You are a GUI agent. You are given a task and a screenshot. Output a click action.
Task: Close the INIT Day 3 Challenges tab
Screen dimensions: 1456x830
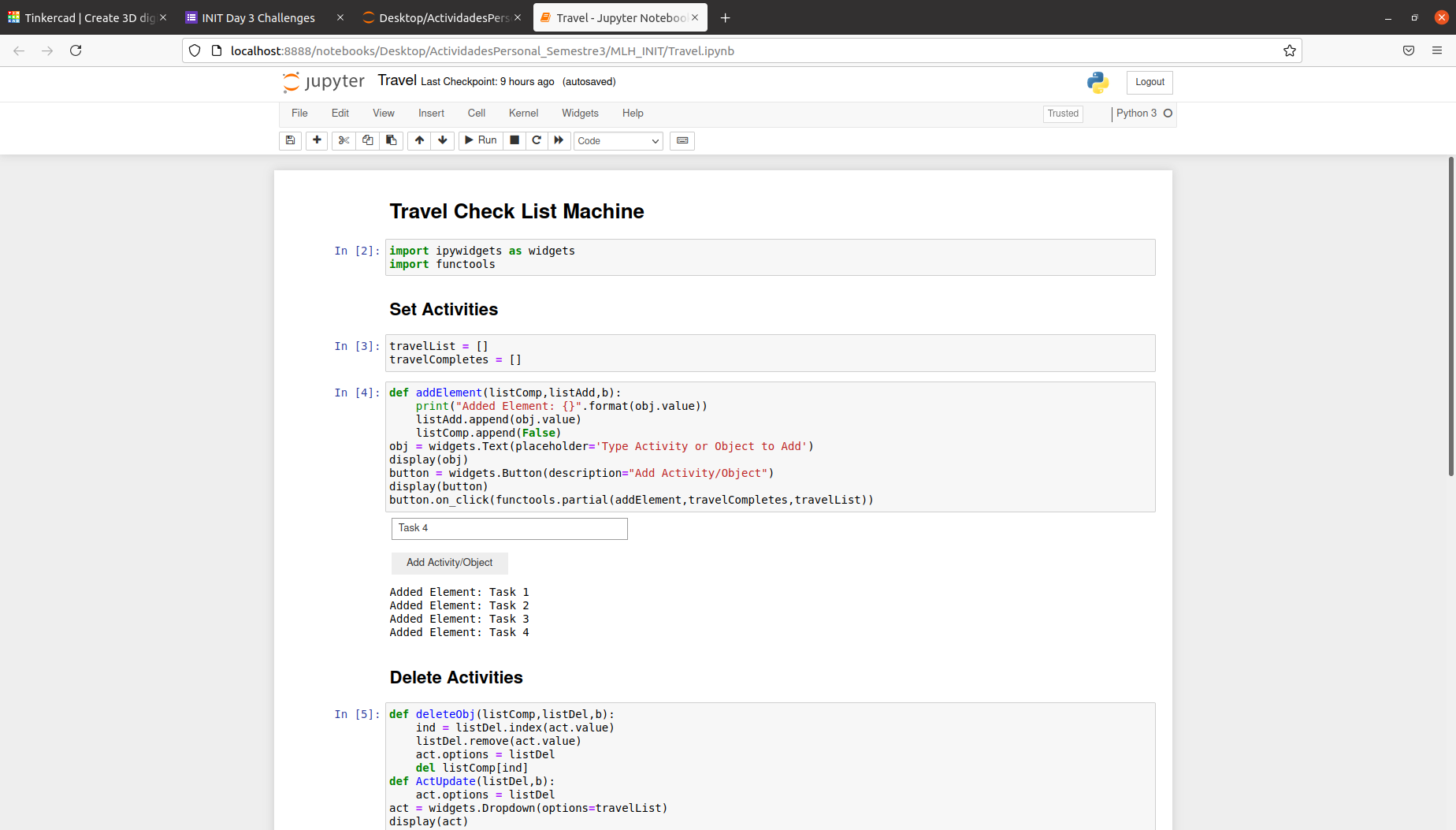pyautogui.click(x=340, y=17)
